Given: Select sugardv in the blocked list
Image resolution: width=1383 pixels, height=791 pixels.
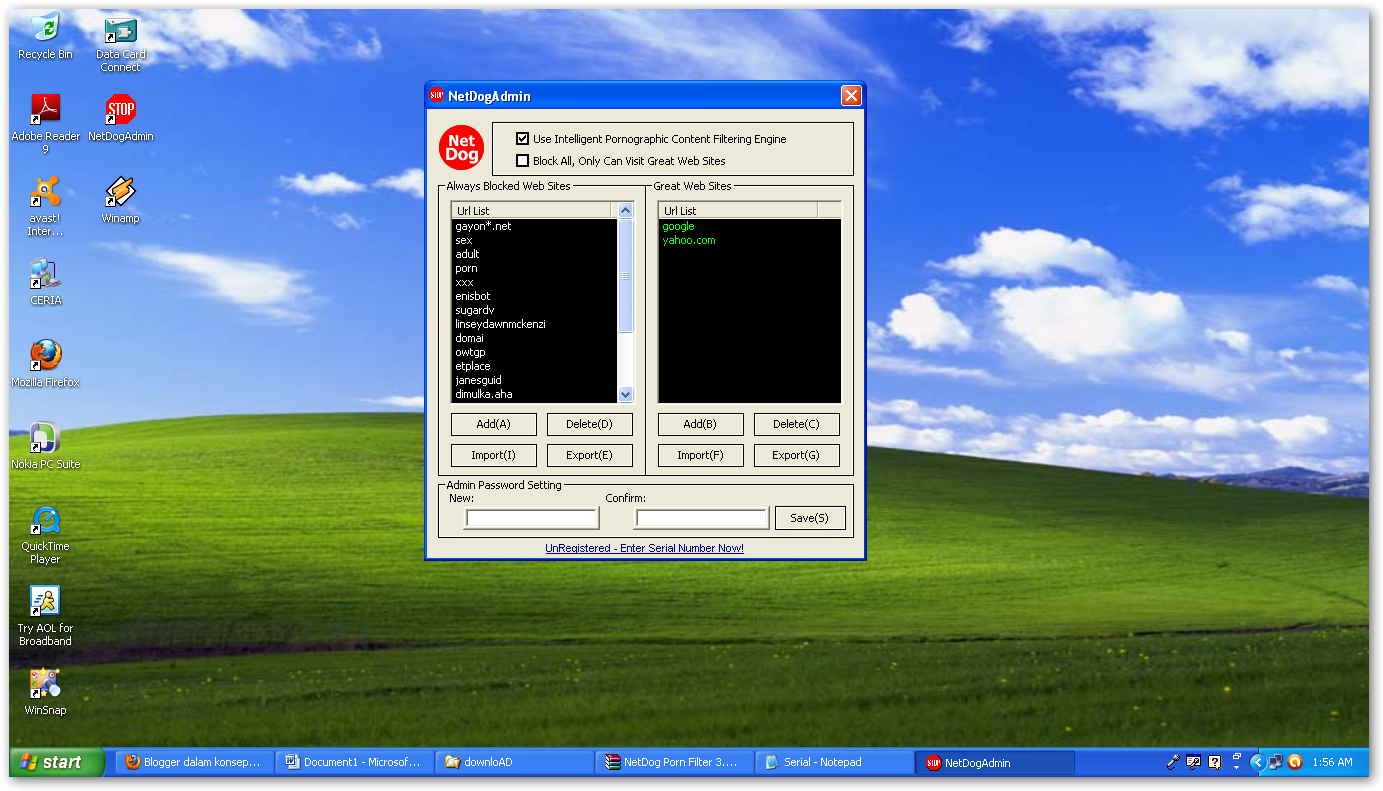Looking at the screenshot, I should [x=475, y=310].
